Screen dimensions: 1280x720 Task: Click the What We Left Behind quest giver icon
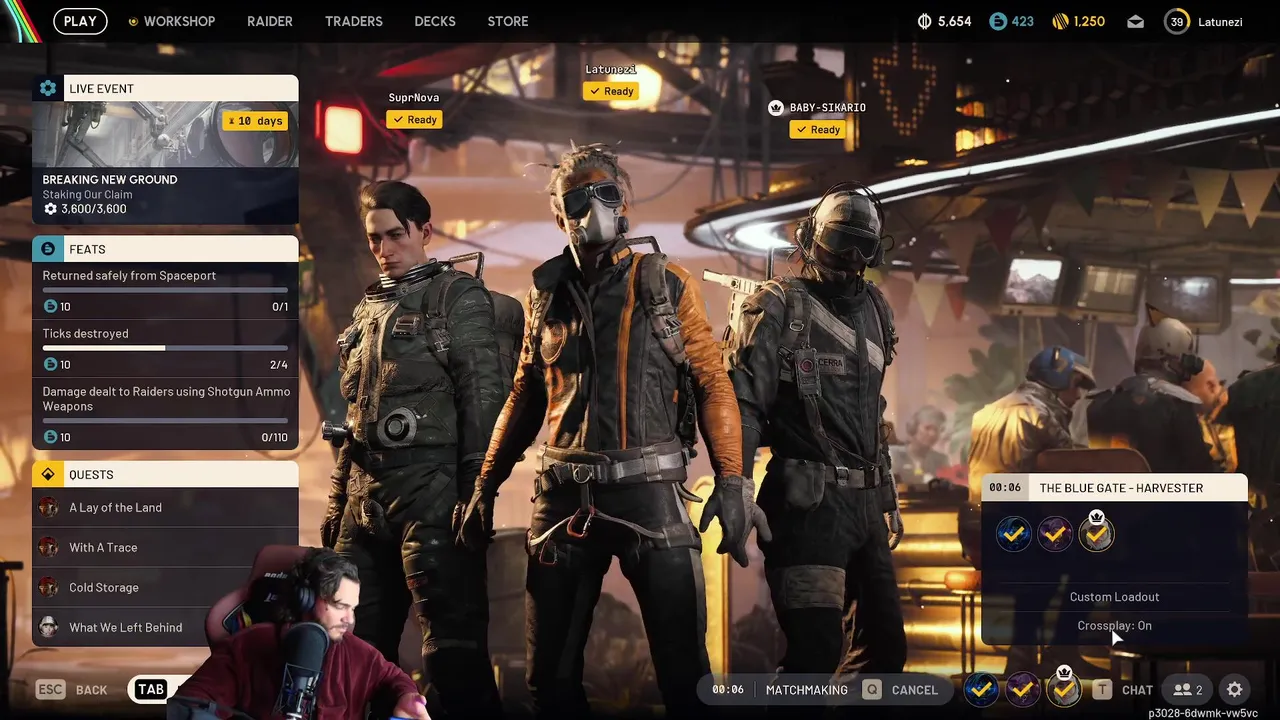[48, 627]
